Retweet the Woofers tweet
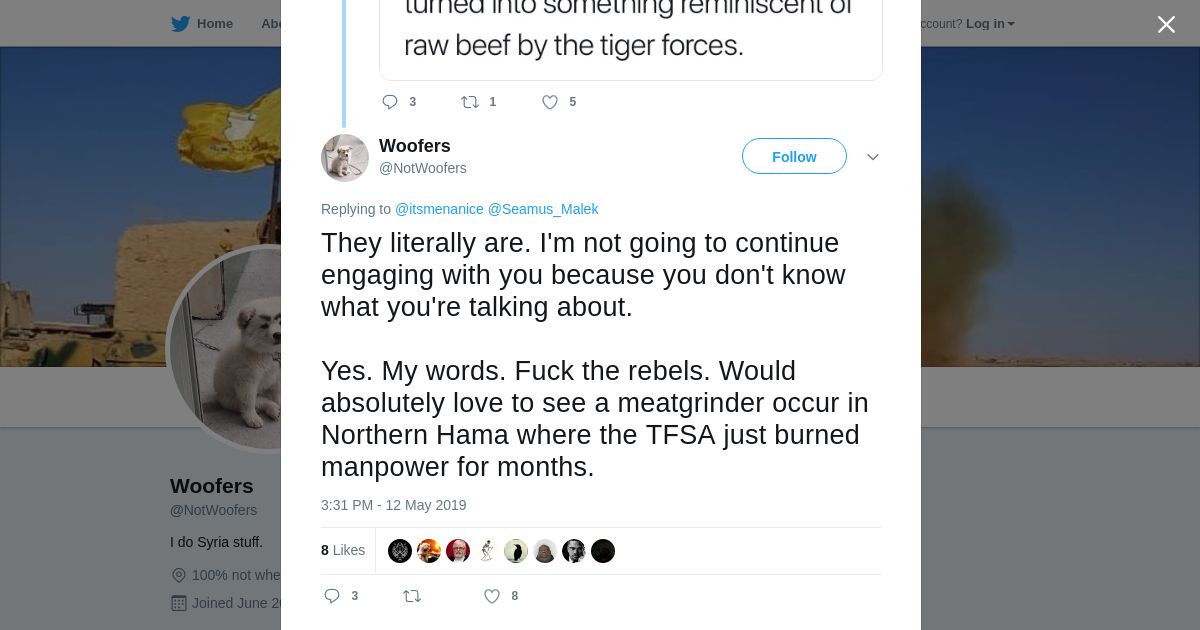 (412, 596)
